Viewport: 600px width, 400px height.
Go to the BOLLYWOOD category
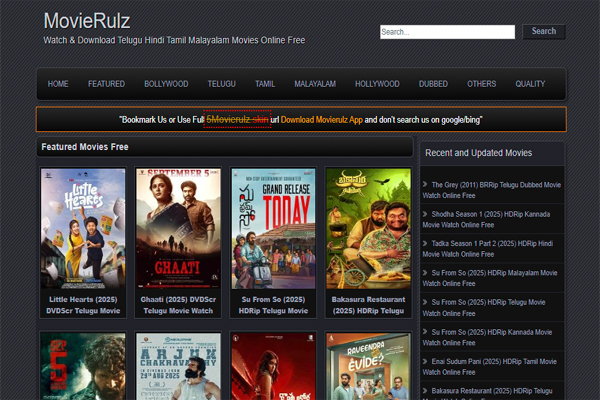click(x=166, y=84)
